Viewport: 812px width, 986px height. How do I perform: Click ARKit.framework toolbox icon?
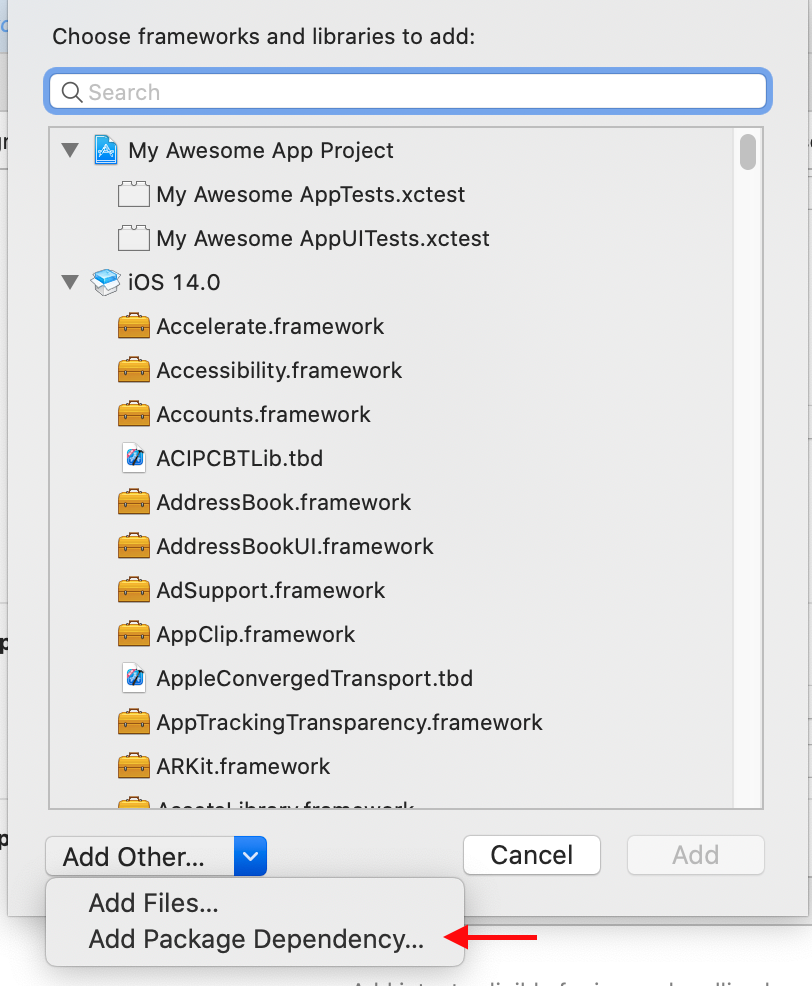pyautogui.click(x=133, y=767)
